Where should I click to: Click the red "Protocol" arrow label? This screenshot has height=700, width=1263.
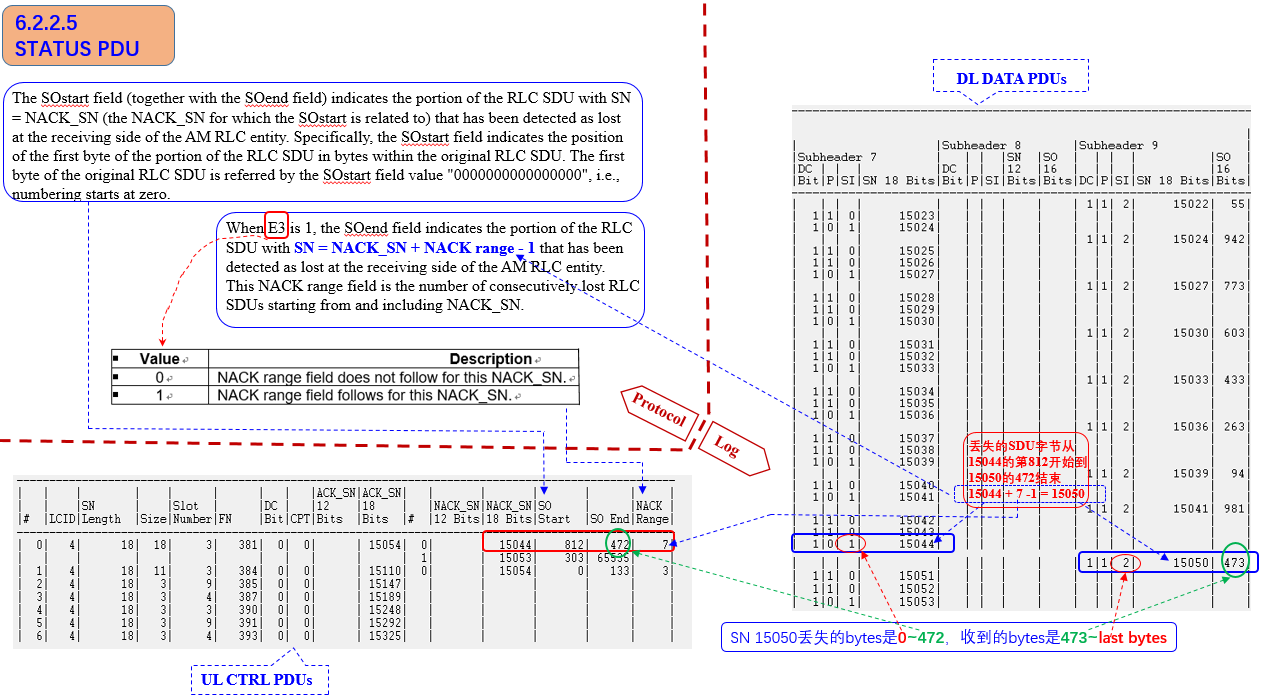pos(658,409)
